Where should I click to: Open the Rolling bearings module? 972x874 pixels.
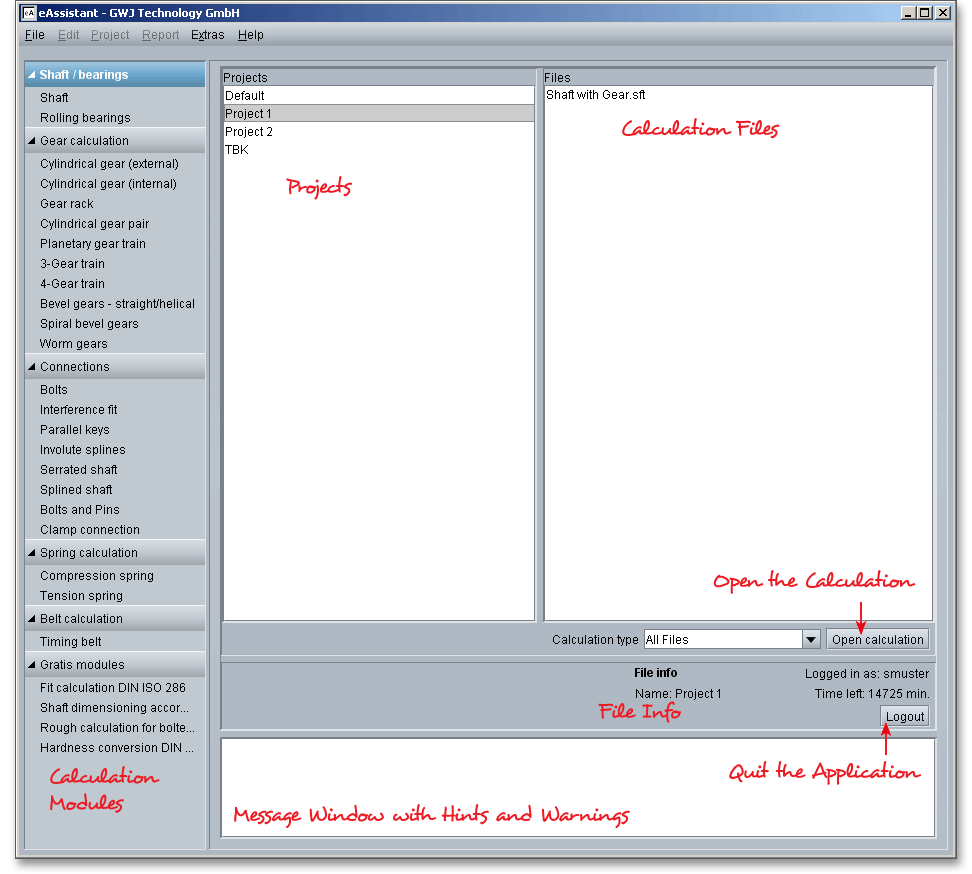(x=85, y=118)
